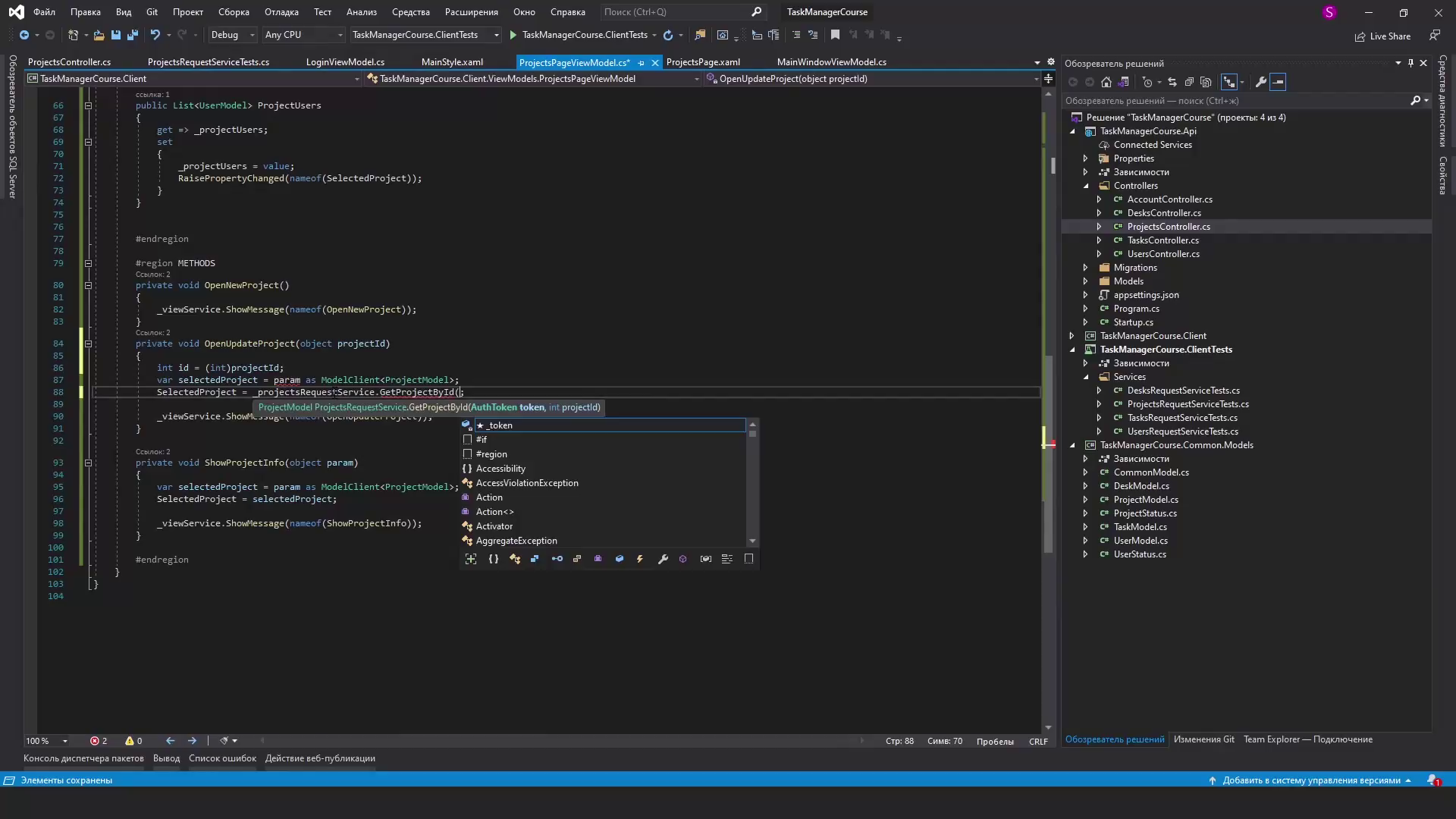Switch Solution Explorer views icon next to Home

1124,82
